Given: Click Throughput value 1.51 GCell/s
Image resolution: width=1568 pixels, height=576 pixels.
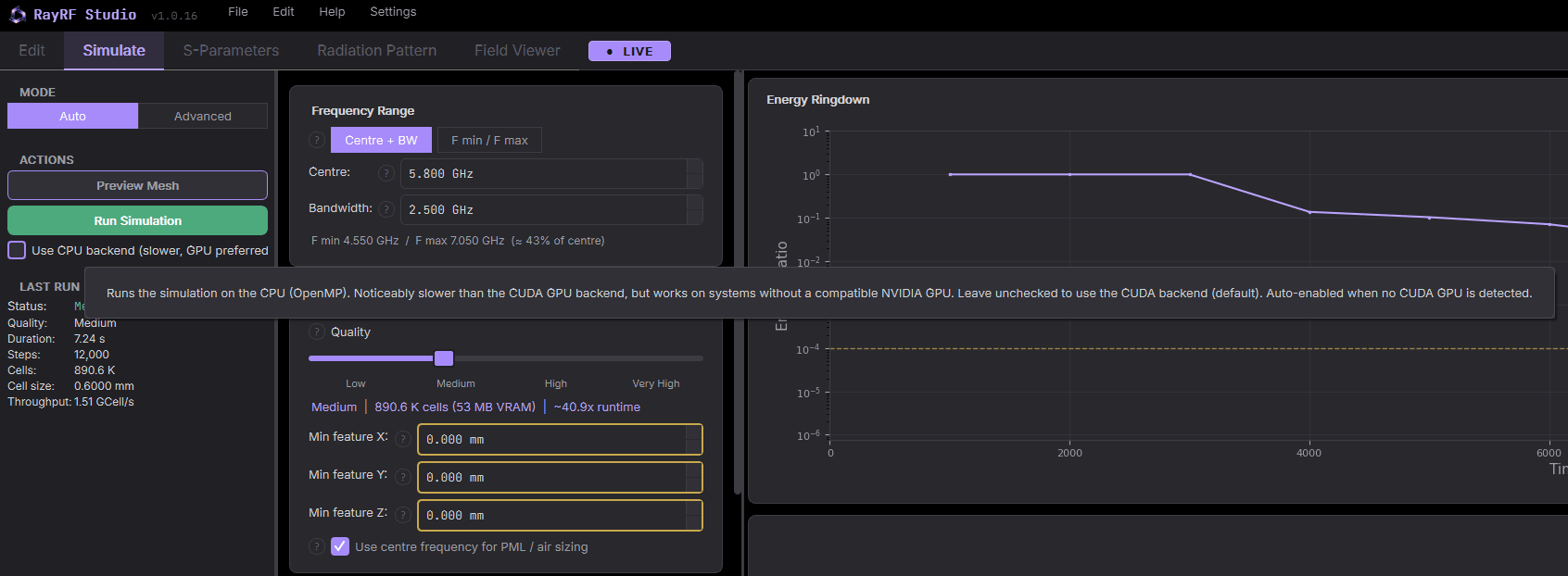Looking at the screenshot, I should point(104,402).
